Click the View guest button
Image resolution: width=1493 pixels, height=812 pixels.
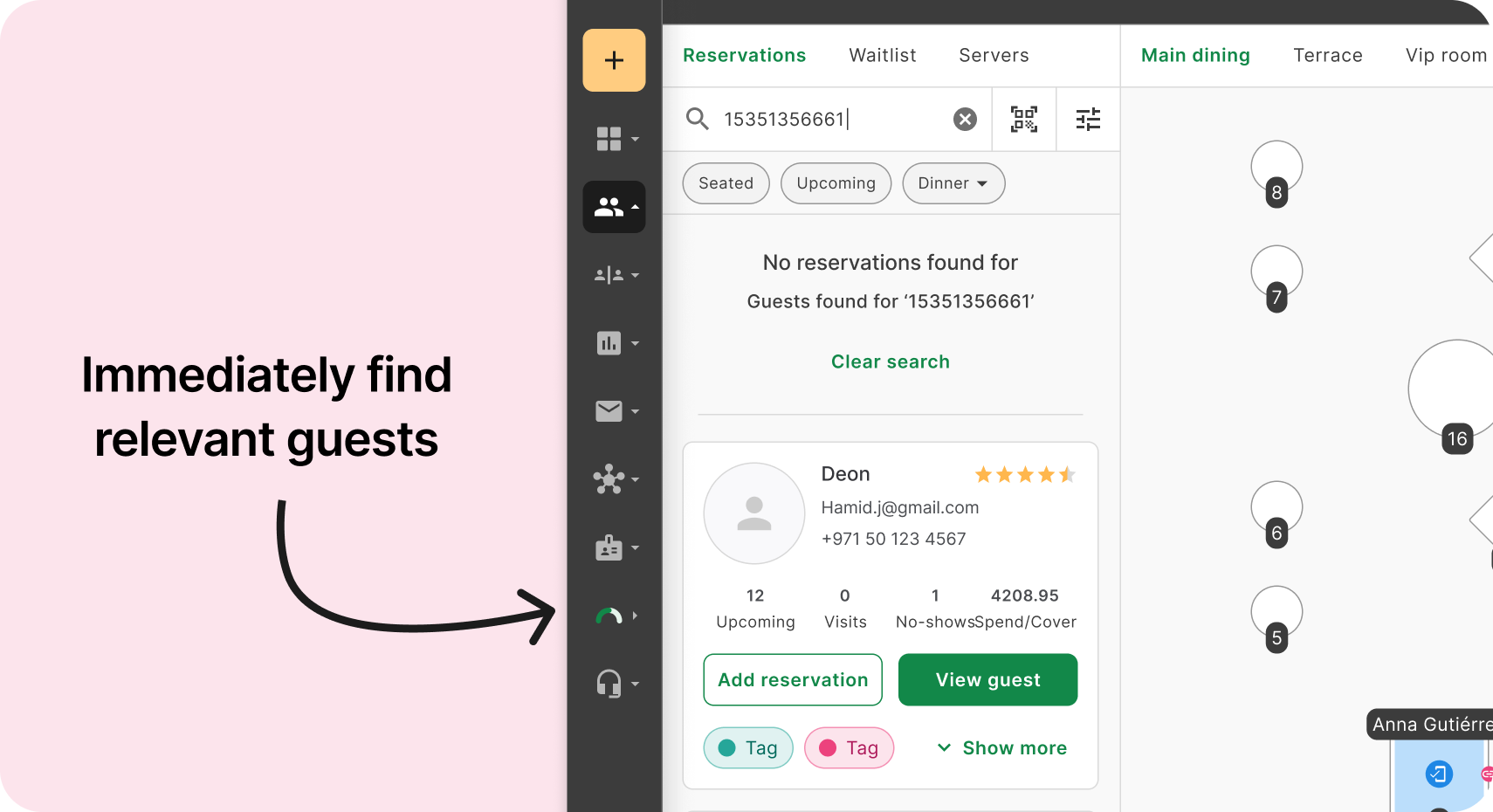[x=987, y=679]
